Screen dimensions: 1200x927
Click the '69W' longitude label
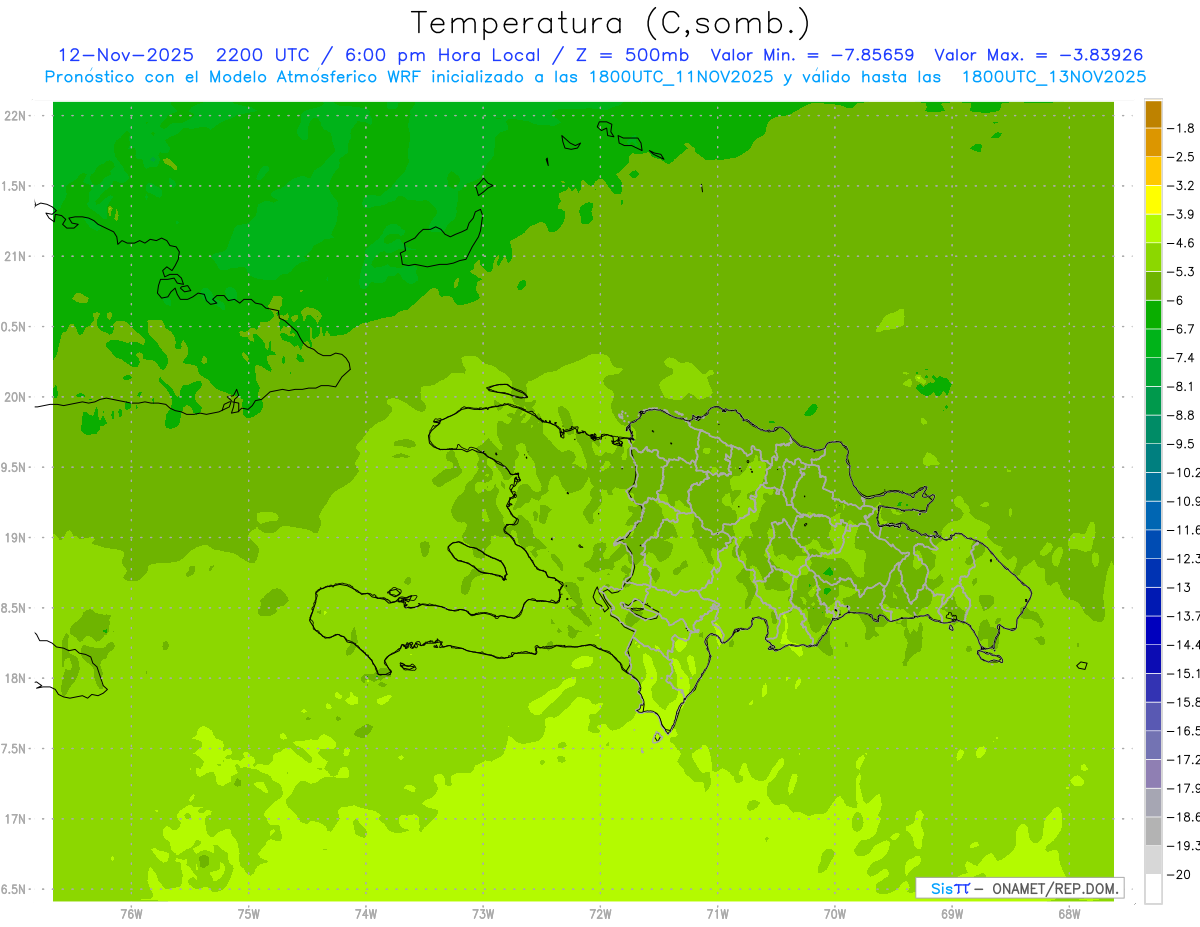(x=952, y=914)
